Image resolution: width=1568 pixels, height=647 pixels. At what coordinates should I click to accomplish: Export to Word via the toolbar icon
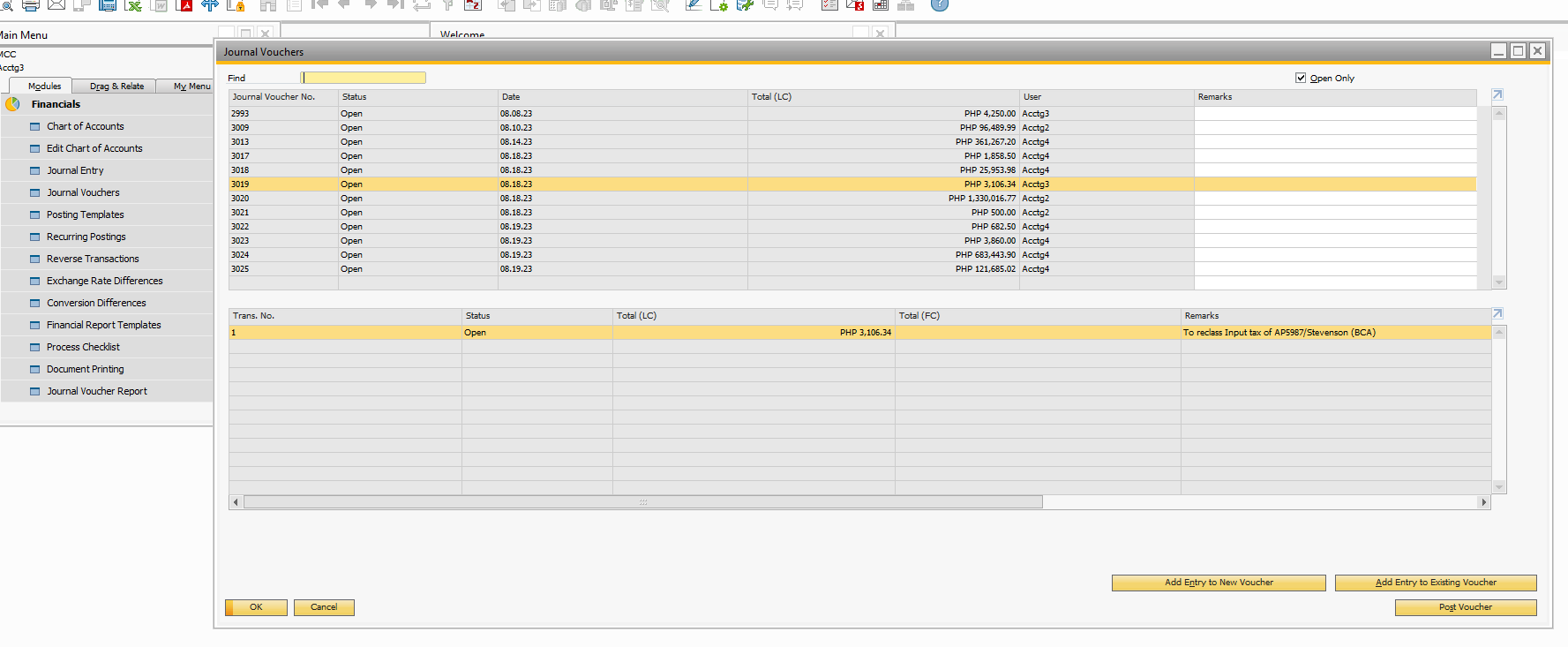click(x=160, y=5)
